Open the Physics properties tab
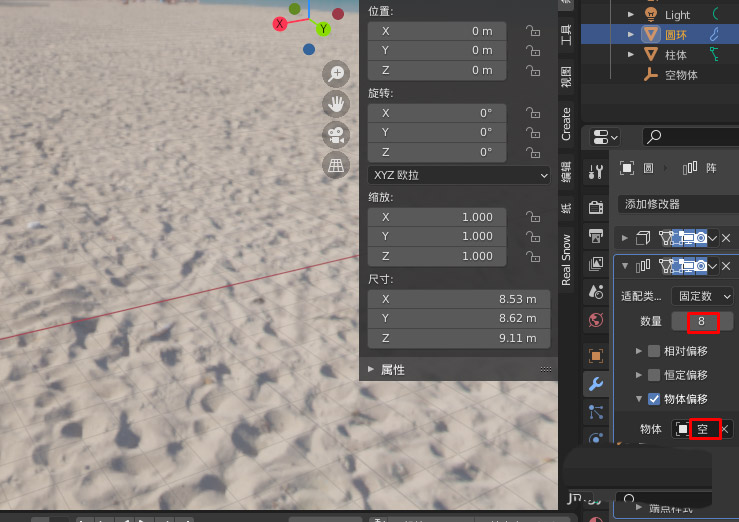This screenshot has height=522, width=739. click(x=596, y=438)
